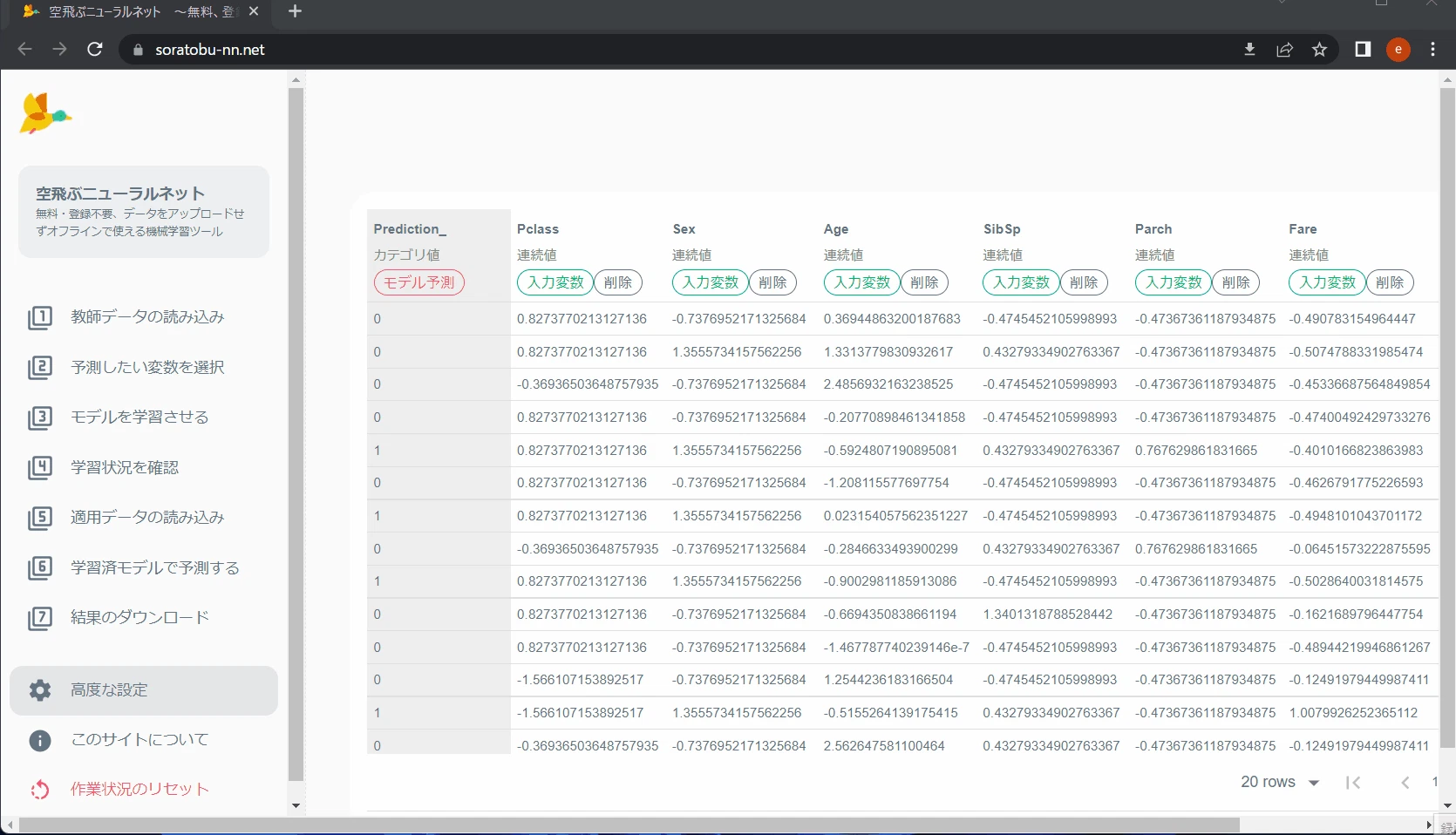Click 削除 button for Fare column
Screen dimensions: 1456x835
1390,282
